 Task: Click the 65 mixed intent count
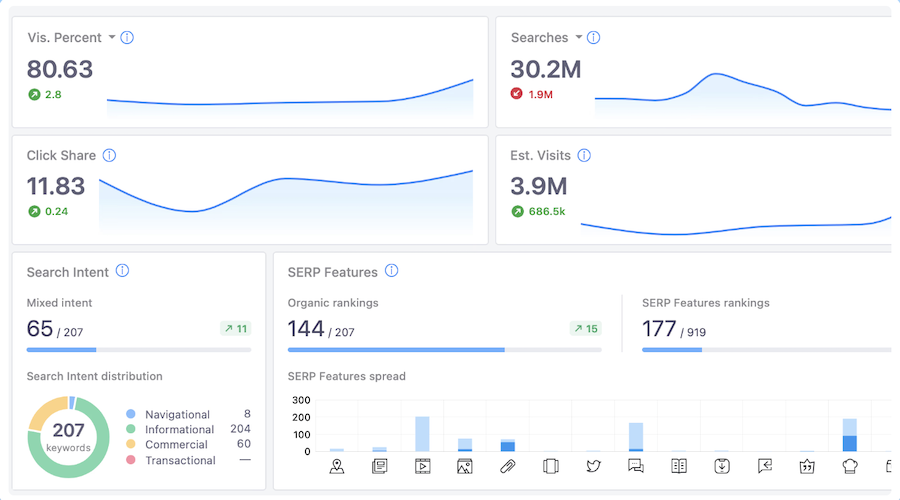coord(40,329)
